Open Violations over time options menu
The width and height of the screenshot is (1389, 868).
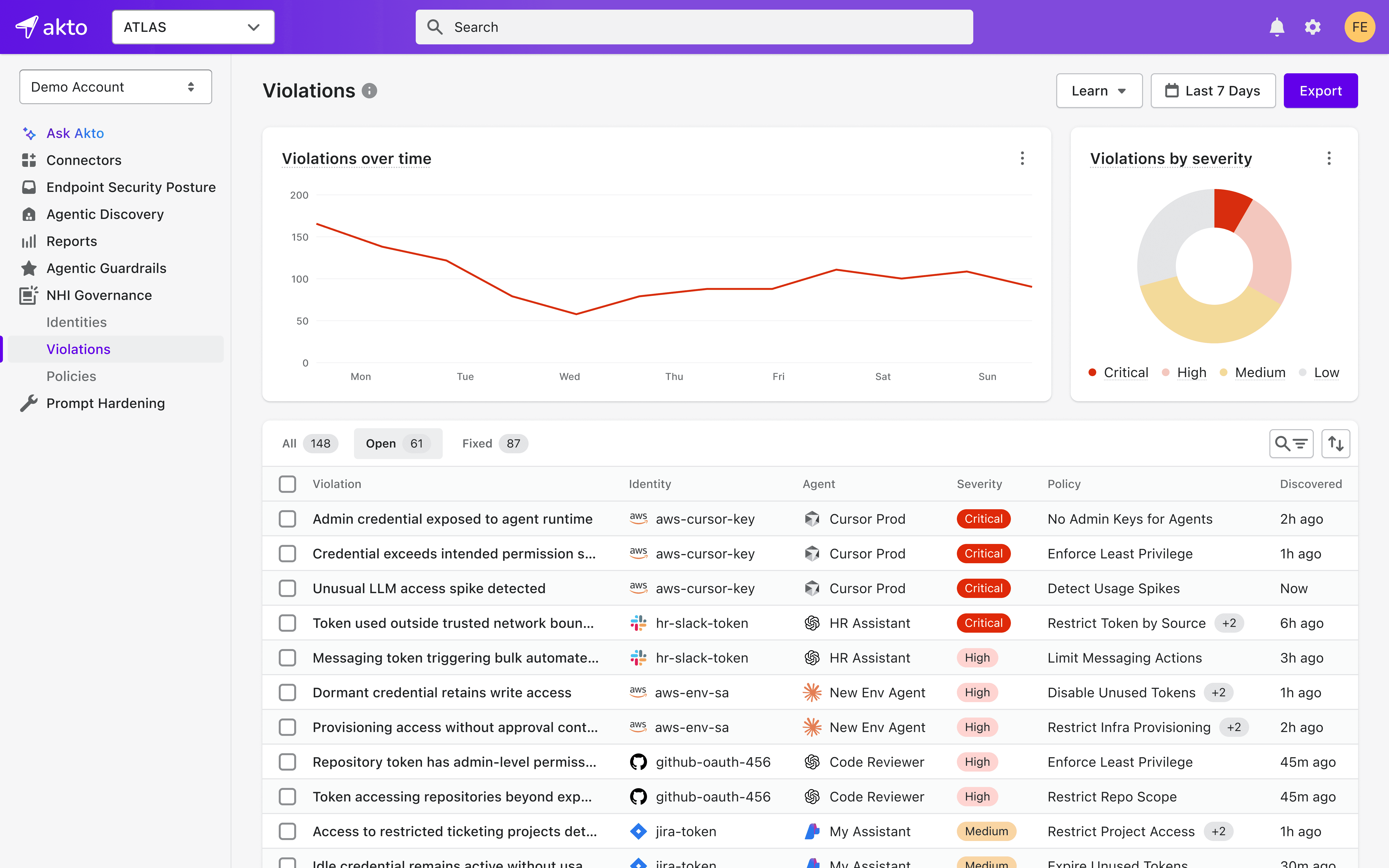pos(1022,158)
